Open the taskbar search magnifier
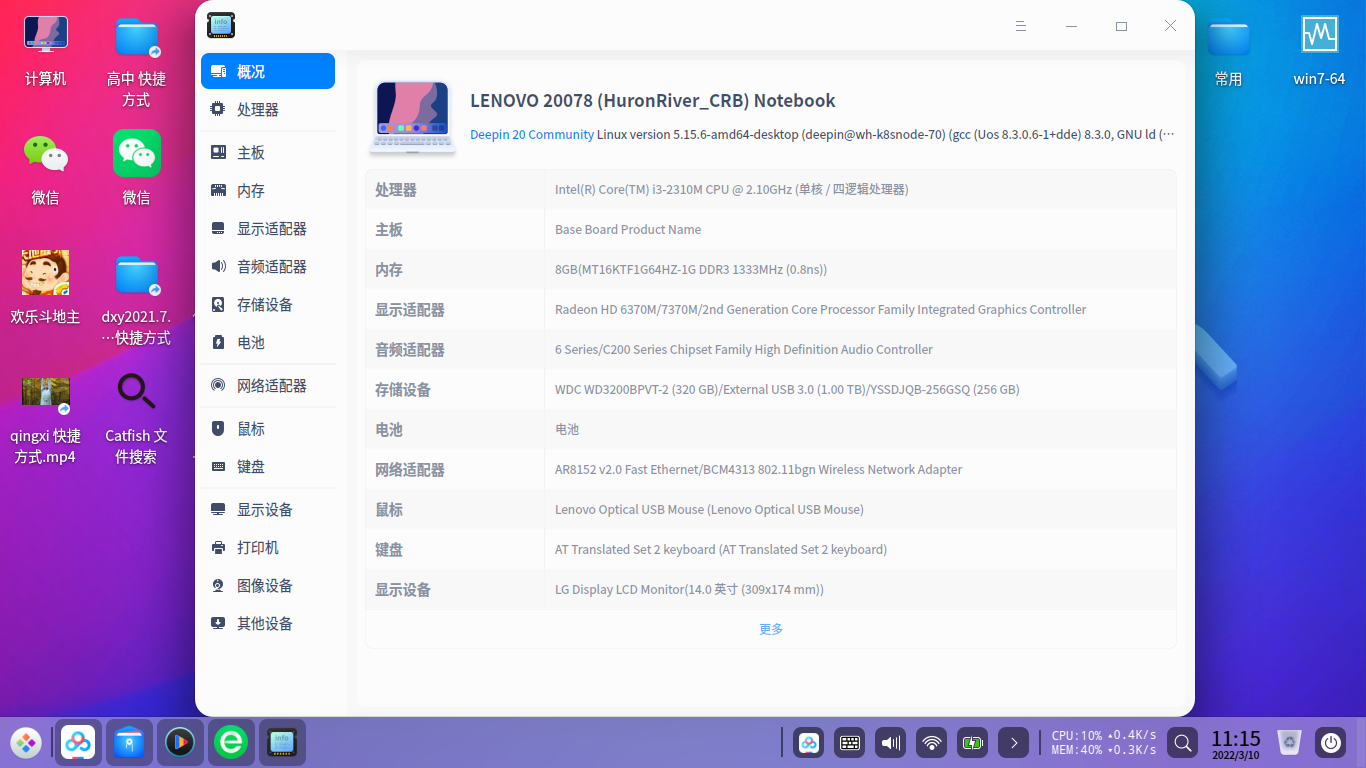 tap(1182, 743)
